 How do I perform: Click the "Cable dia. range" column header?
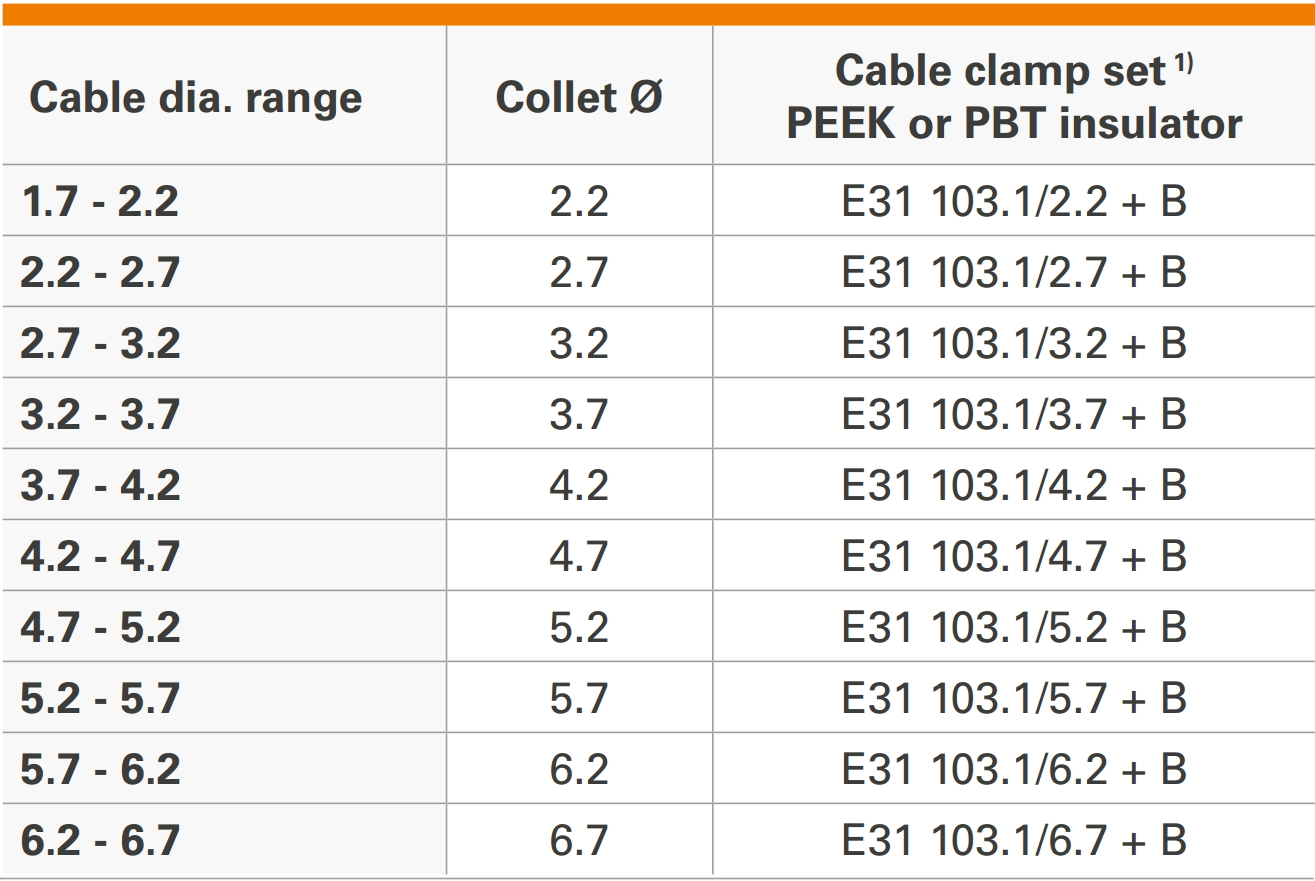pyautogui.click(x=196, y=98)
